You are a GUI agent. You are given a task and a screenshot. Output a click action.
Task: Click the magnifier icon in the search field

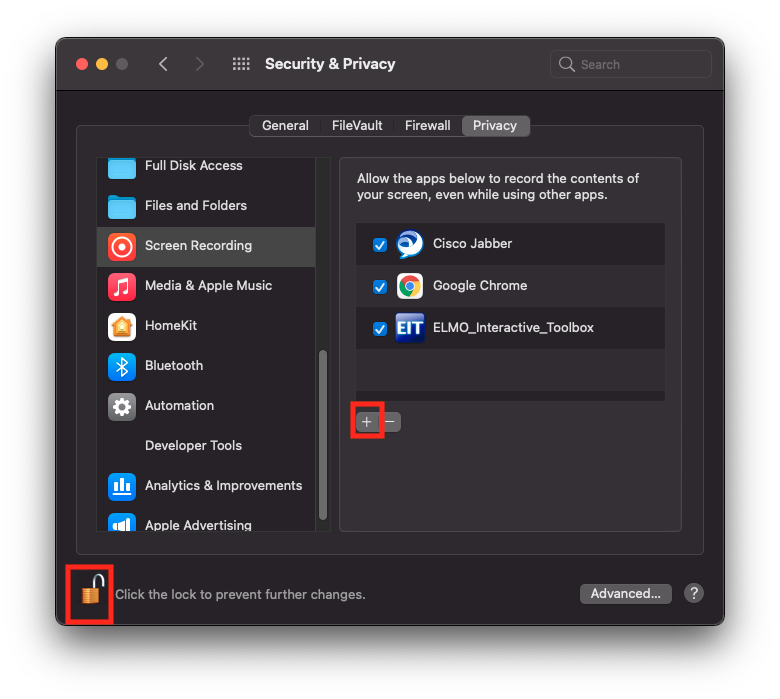566,64
